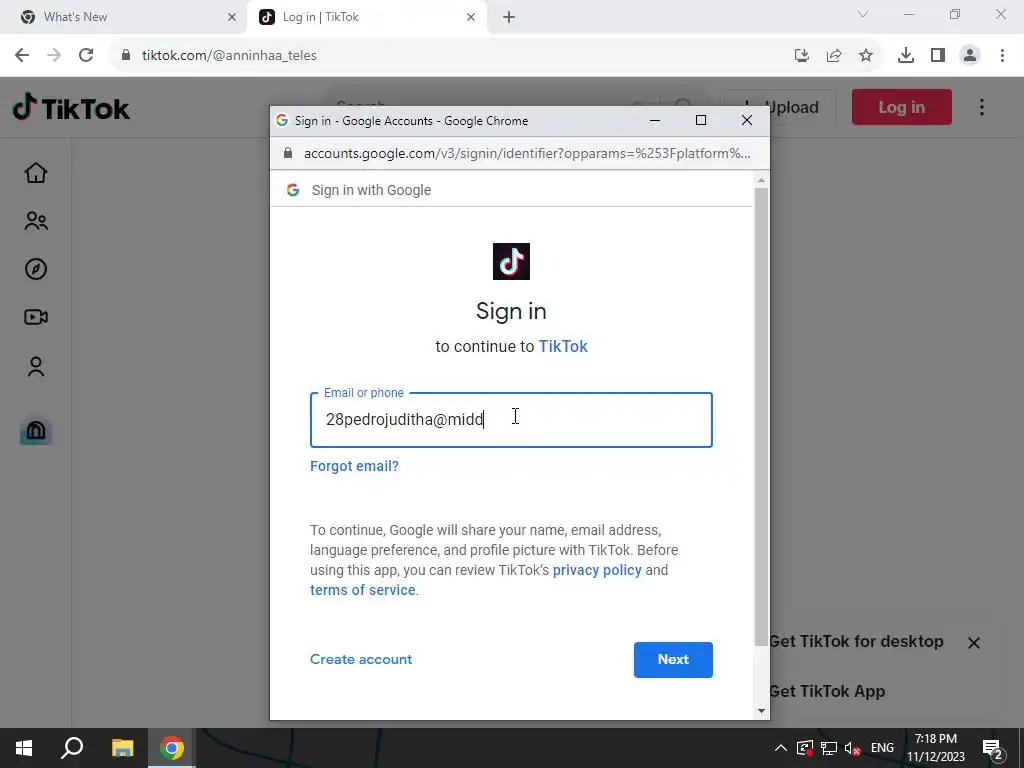Open the TikTok Home sidebar icon
Image resolution: width=1024 pixels, height=768 pixels.
(36, 173)
